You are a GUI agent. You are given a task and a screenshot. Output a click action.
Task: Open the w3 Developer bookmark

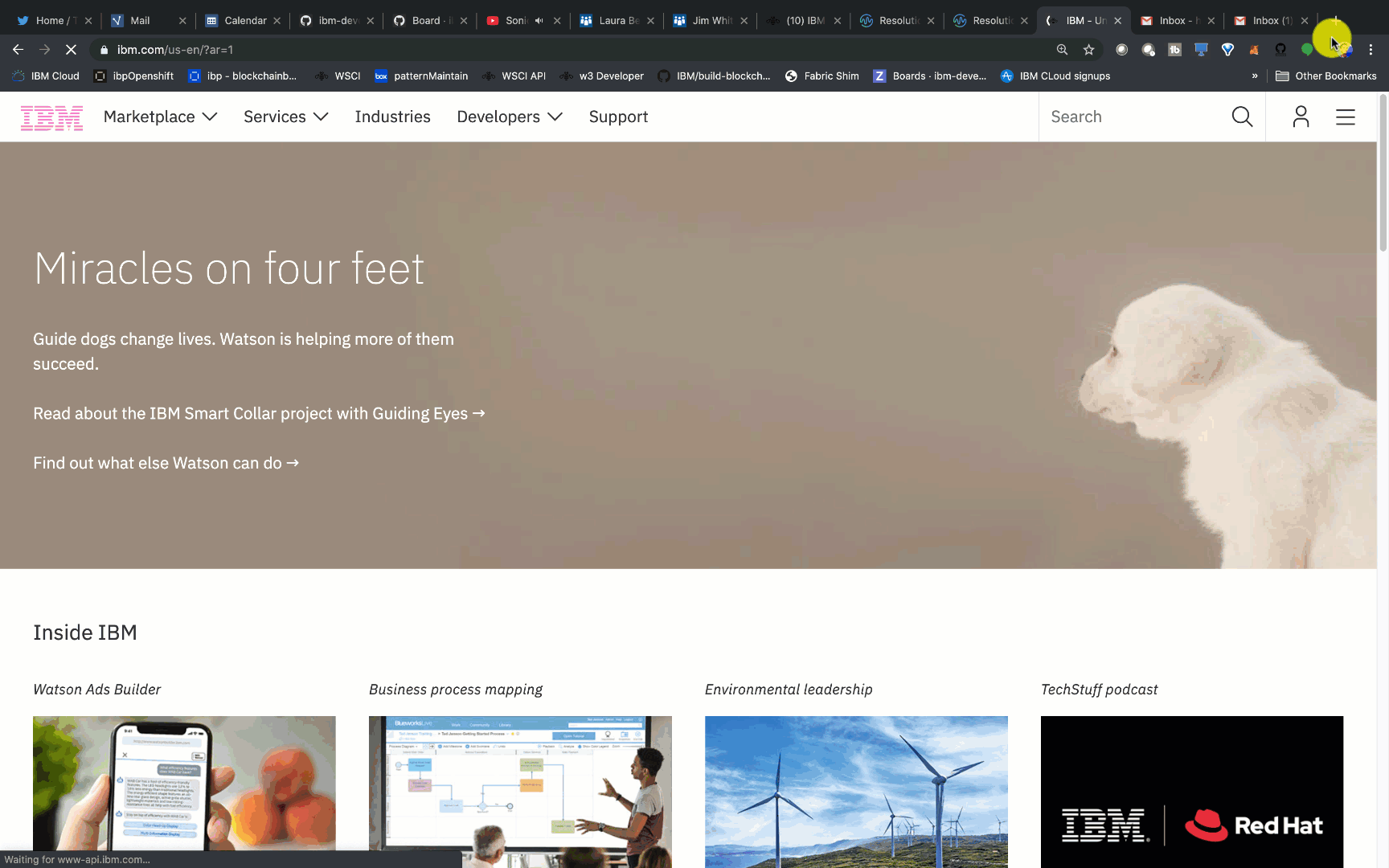tap(602, 76)
